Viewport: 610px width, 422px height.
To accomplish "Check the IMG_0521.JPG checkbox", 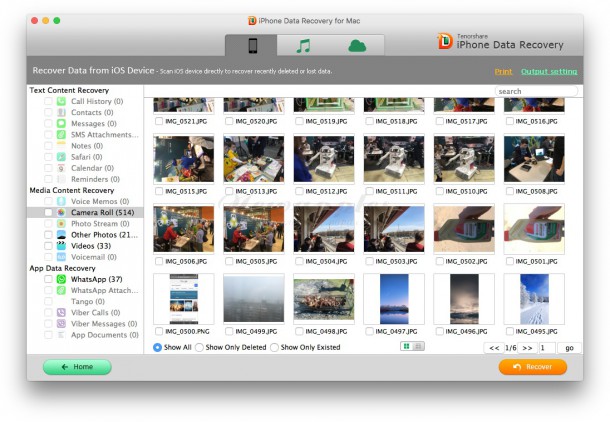I will coord(159,121).
